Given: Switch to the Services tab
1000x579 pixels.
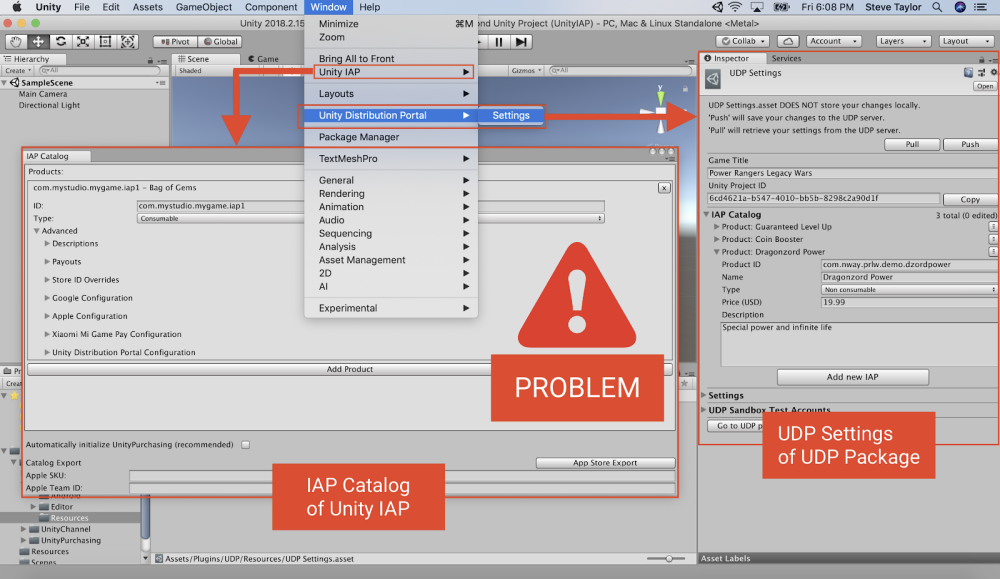Looking at the screenshot, I should [x=786, y=58].
